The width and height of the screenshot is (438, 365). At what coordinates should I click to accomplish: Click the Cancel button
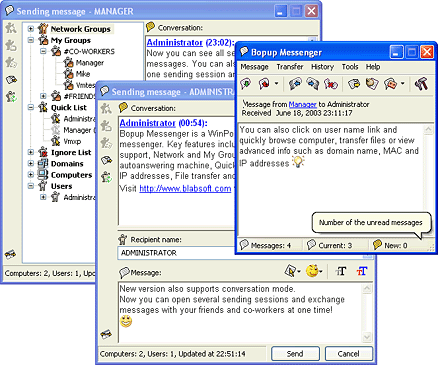click(349, 354)
